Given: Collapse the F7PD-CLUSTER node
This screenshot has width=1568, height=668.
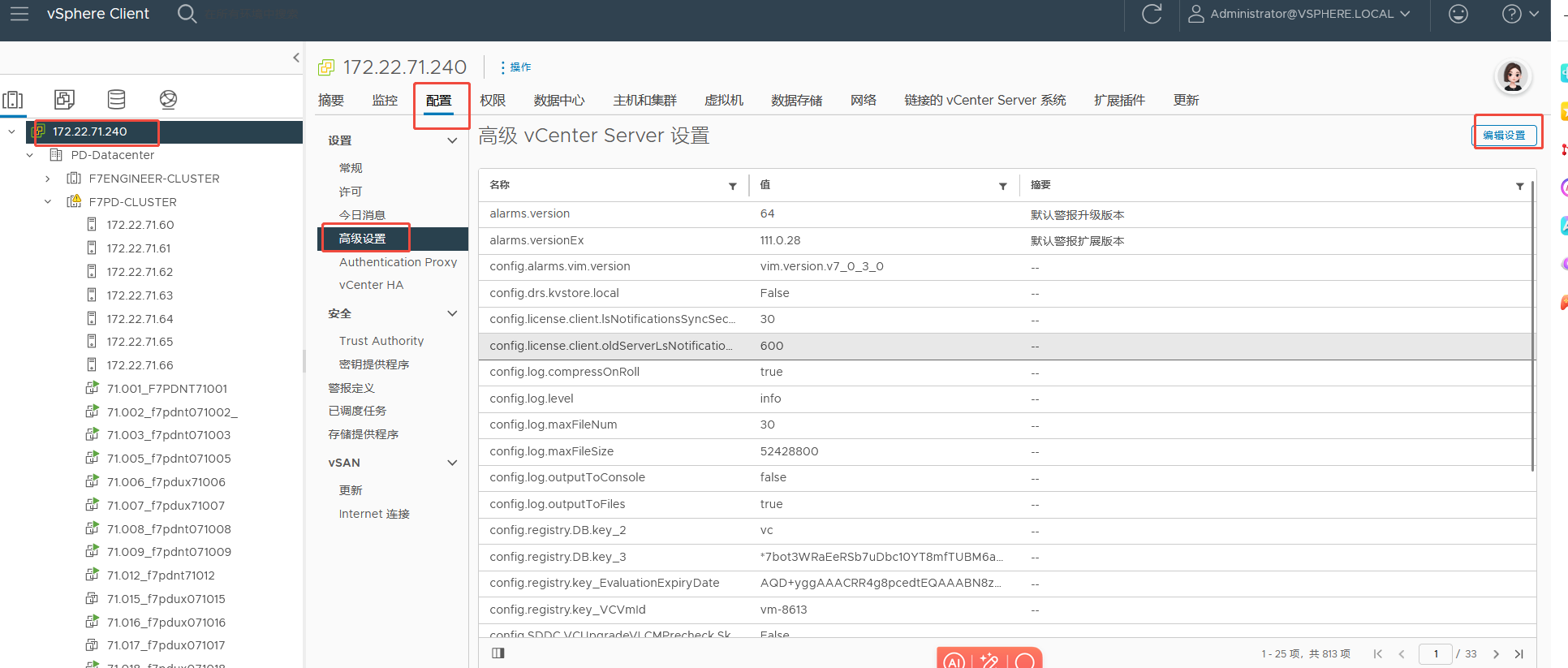Looking at the screenshot, I should (47, 202).
